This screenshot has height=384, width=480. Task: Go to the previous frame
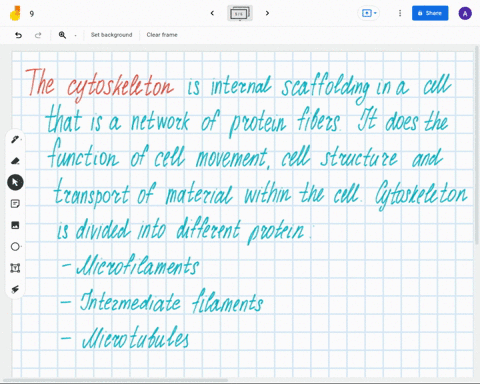click(212, 13)
